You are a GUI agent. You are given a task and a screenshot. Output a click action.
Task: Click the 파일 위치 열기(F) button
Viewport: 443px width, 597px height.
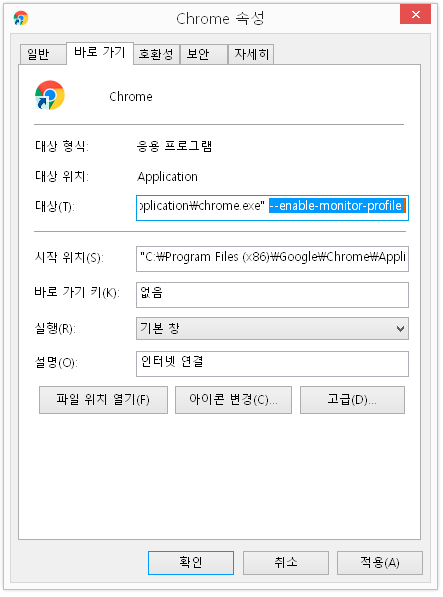pos(104,400)
